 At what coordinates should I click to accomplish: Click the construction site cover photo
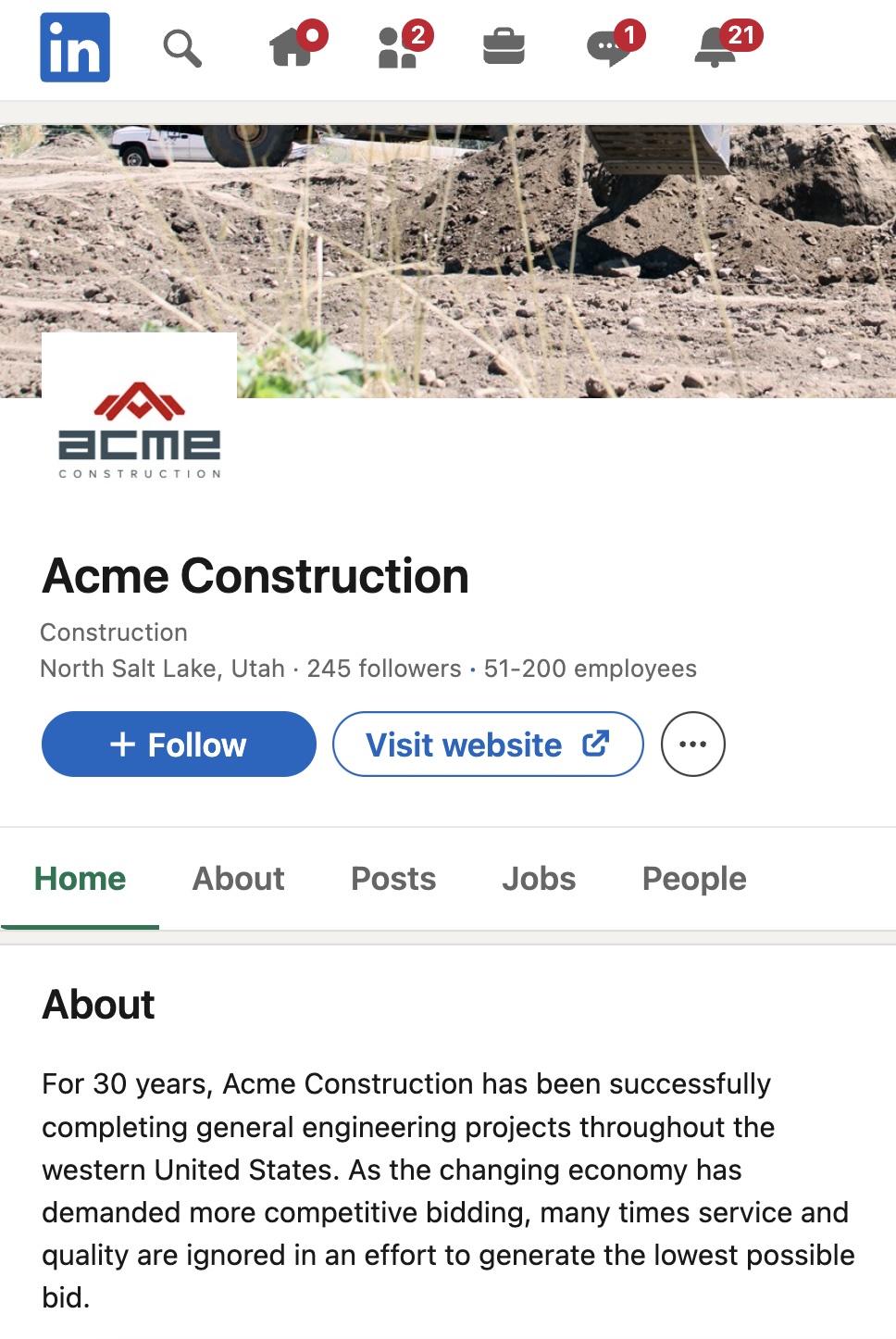555,232
